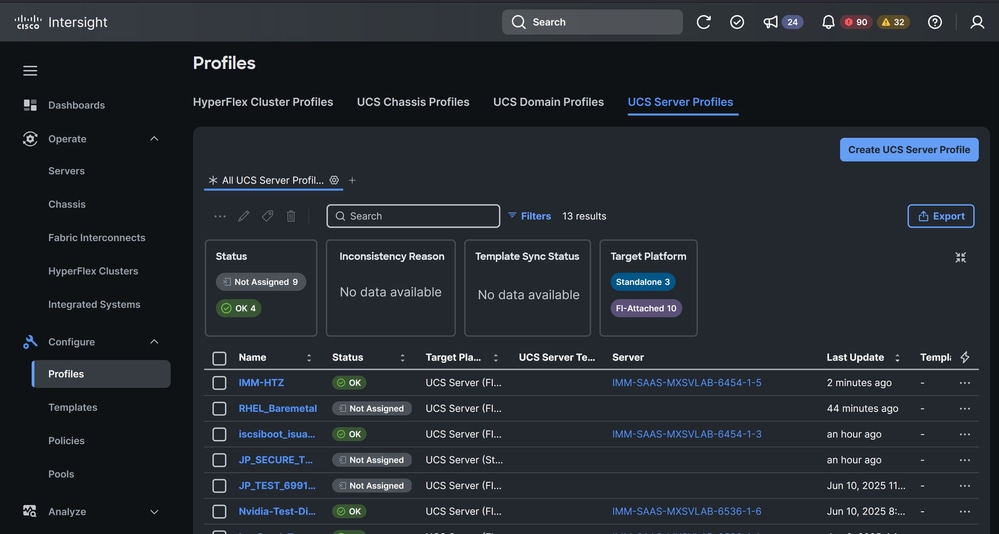Click the Export button

click(941, 217)
